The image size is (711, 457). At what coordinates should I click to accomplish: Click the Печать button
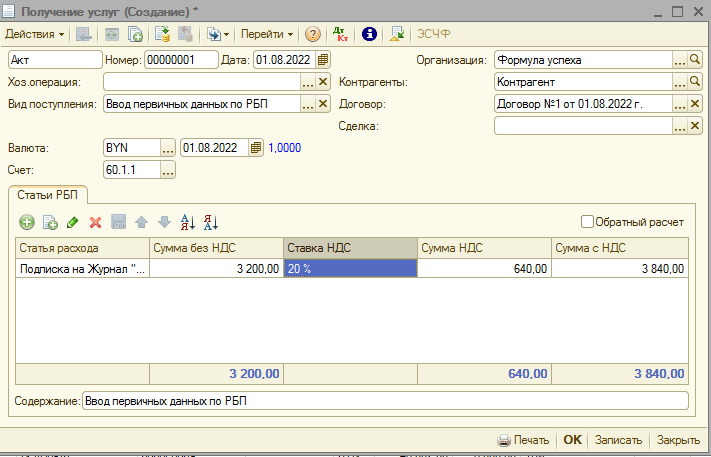(523, 440)
